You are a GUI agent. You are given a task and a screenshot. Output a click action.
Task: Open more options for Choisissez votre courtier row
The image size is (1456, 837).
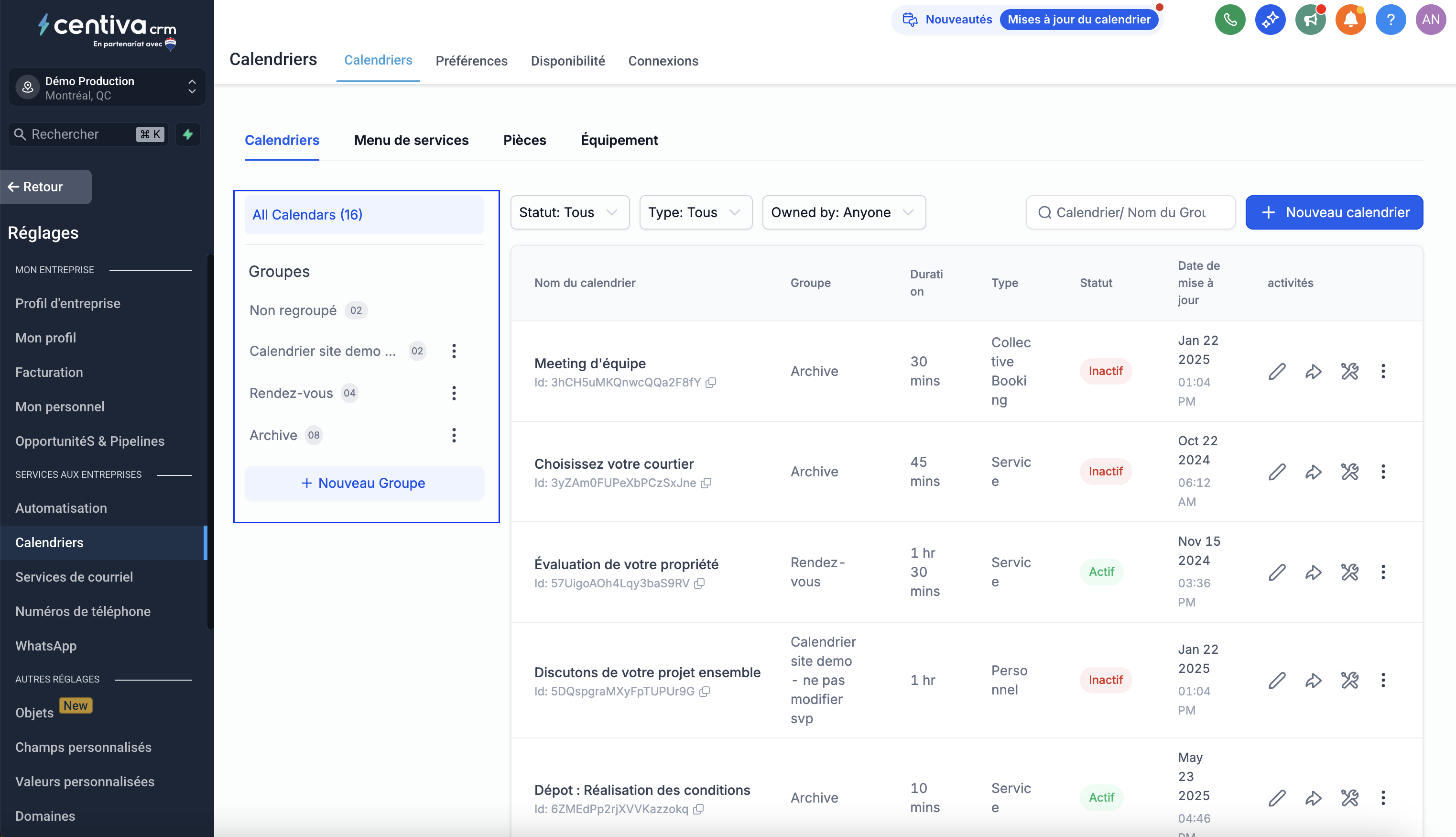pyautogui.click(x=1383, y=472)
